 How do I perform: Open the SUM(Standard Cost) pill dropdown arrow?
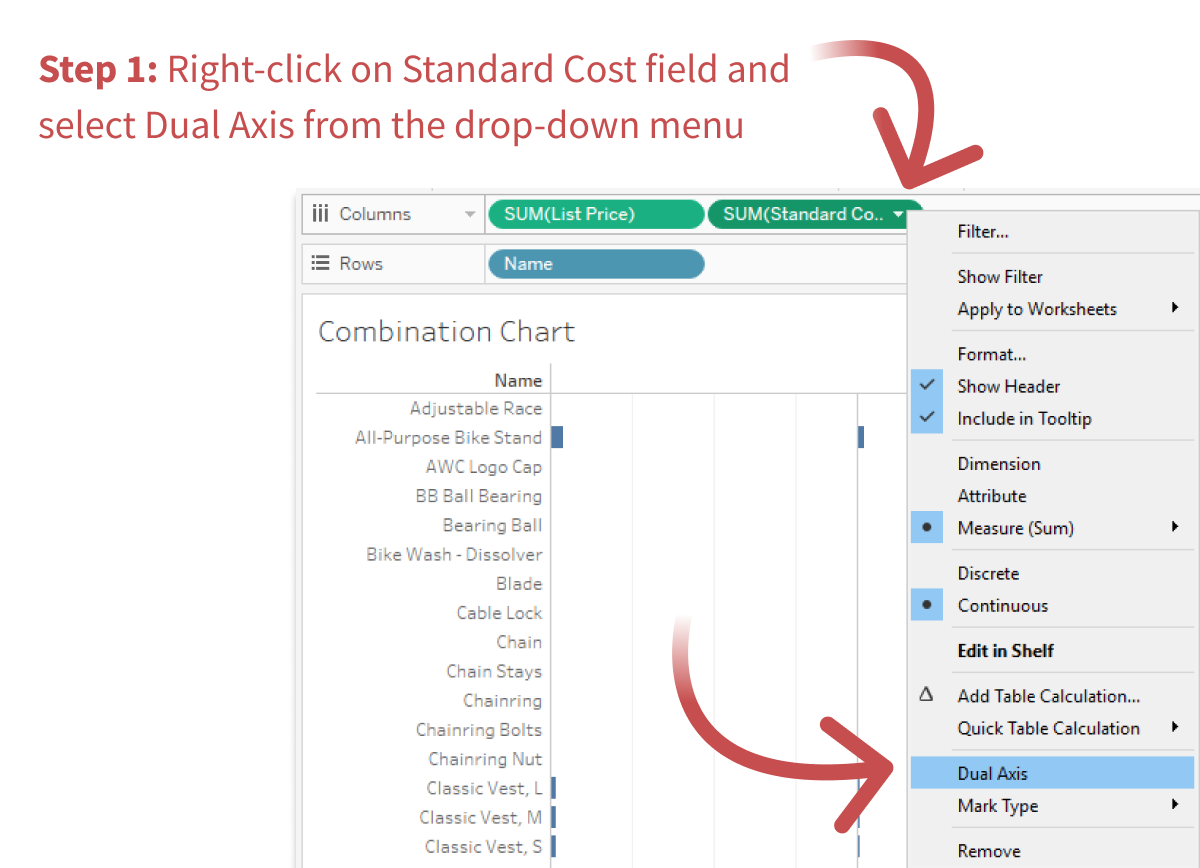898,214
